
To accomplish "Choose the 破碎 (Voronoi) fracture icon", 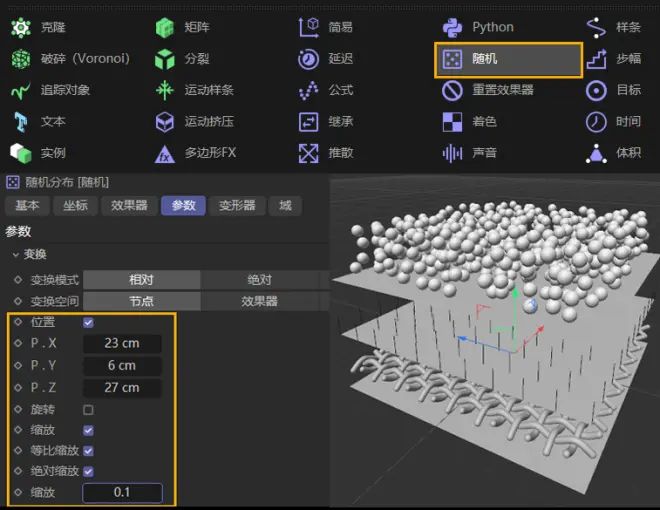I will click(21, 59).
